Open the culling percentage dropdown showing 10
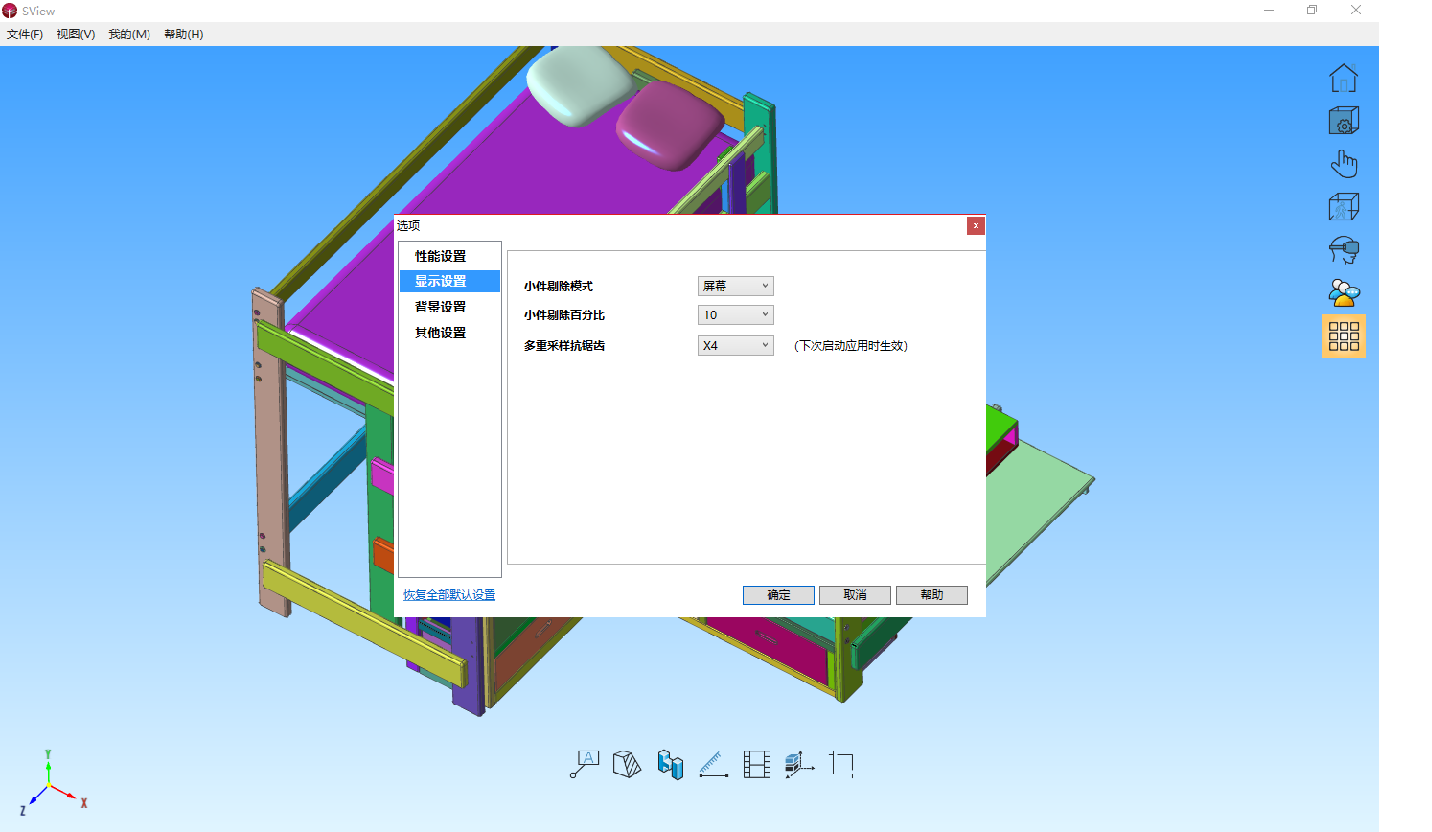Viewport: 1432px width, 832px height. (735, 315)
